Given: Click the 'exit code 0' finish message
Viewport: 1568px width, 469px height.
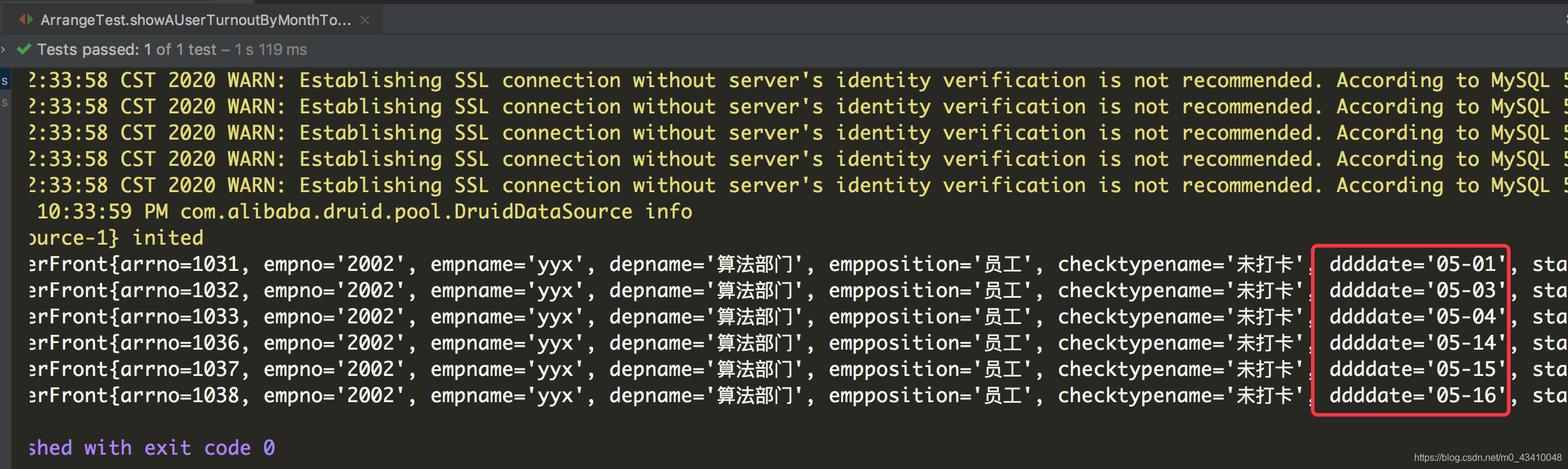Looking at the screenshot, I should click(152, 448).
